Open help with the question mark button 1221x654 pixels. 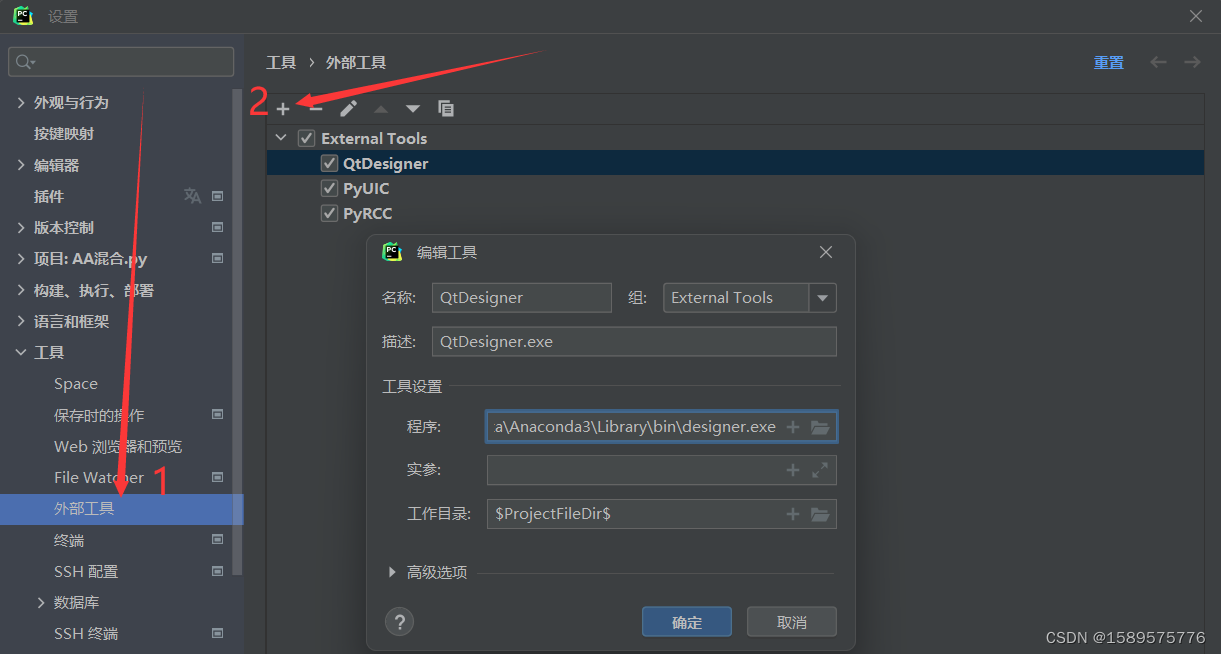tap(399, 622)
